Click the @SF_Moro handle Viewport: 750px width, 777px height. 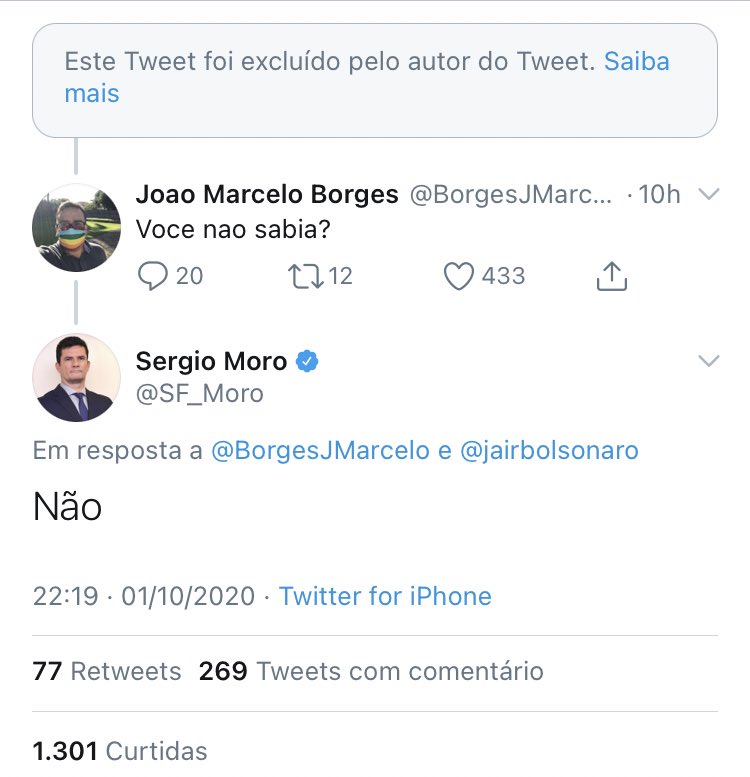tap(199, 393)
